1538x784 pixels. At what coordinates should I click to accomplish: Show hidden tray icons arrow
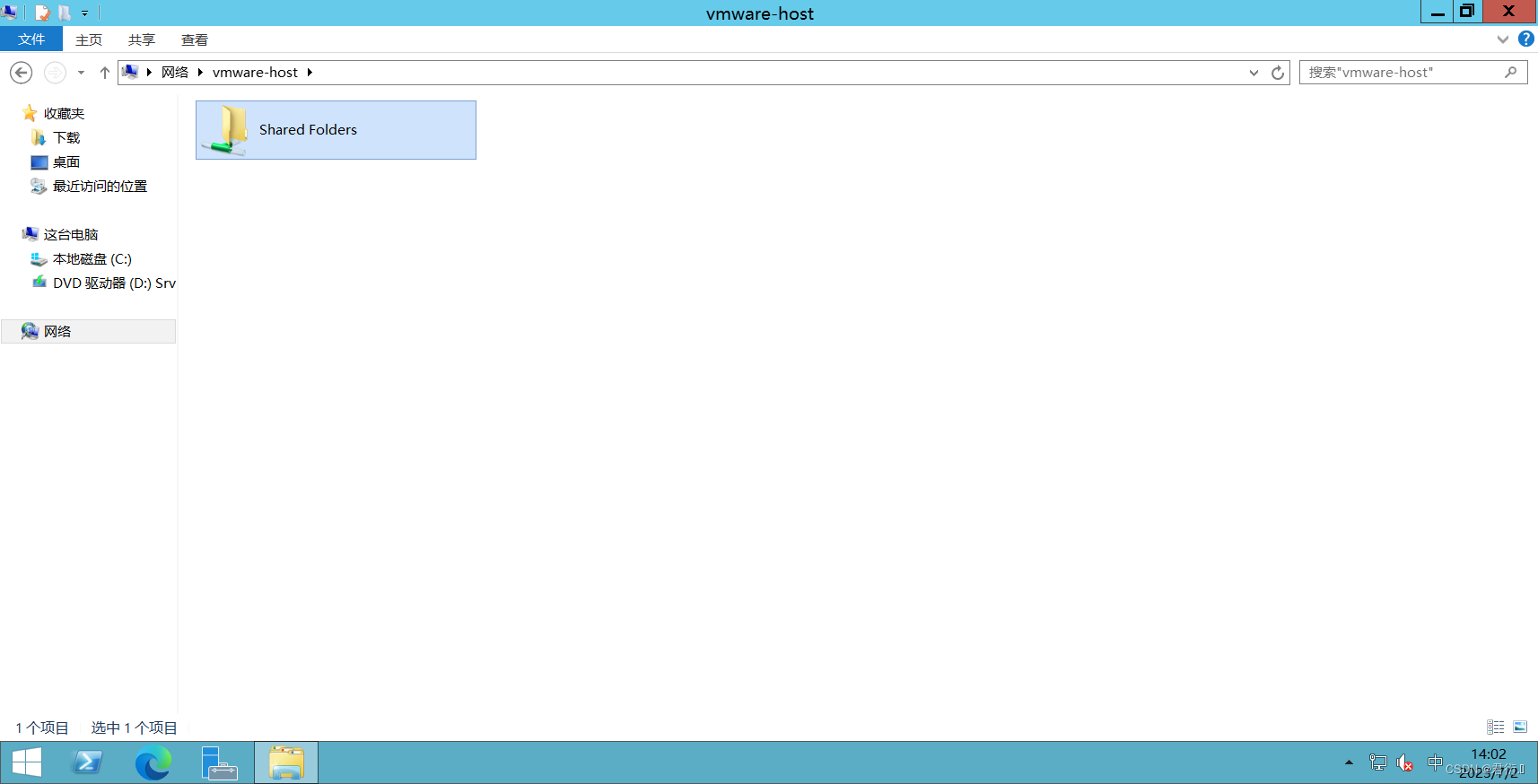(1349, 762)
